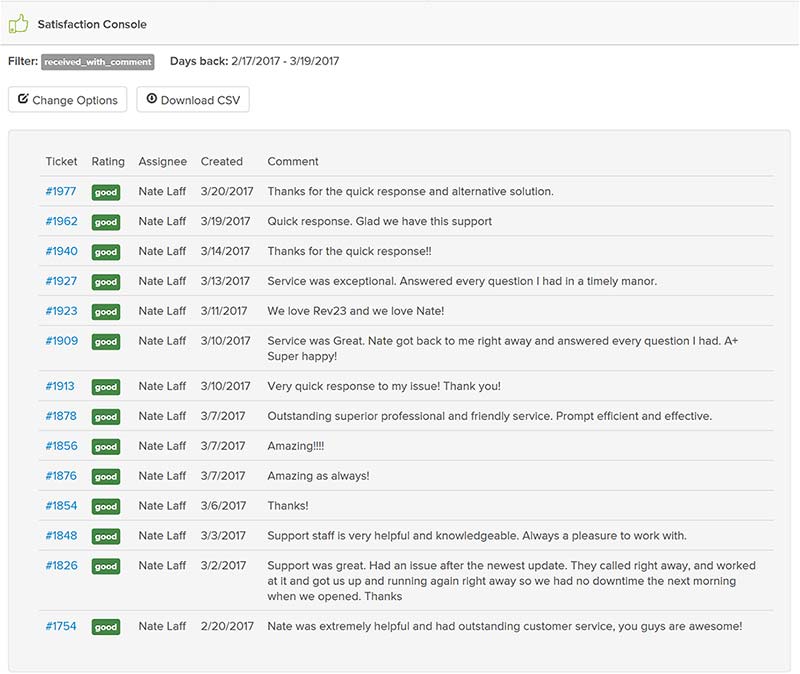Open ticket #1940
Screen dimensions: 800x674
tap(61, 251)
